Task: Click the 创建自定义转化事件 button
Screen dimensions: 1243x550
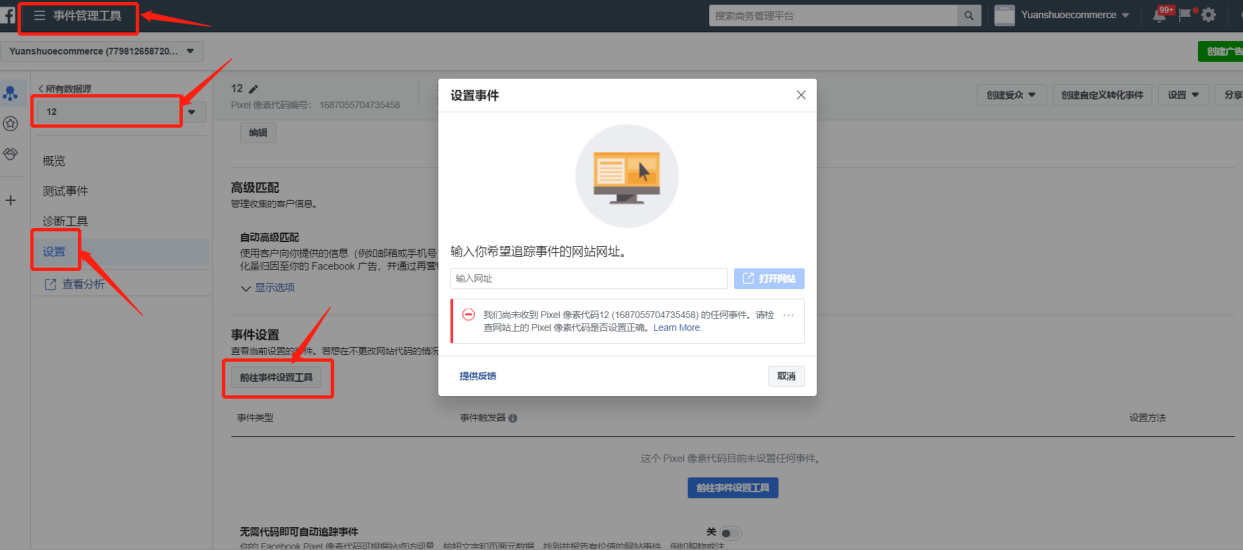Action: pyautogui.click(x=1102, y=95)
